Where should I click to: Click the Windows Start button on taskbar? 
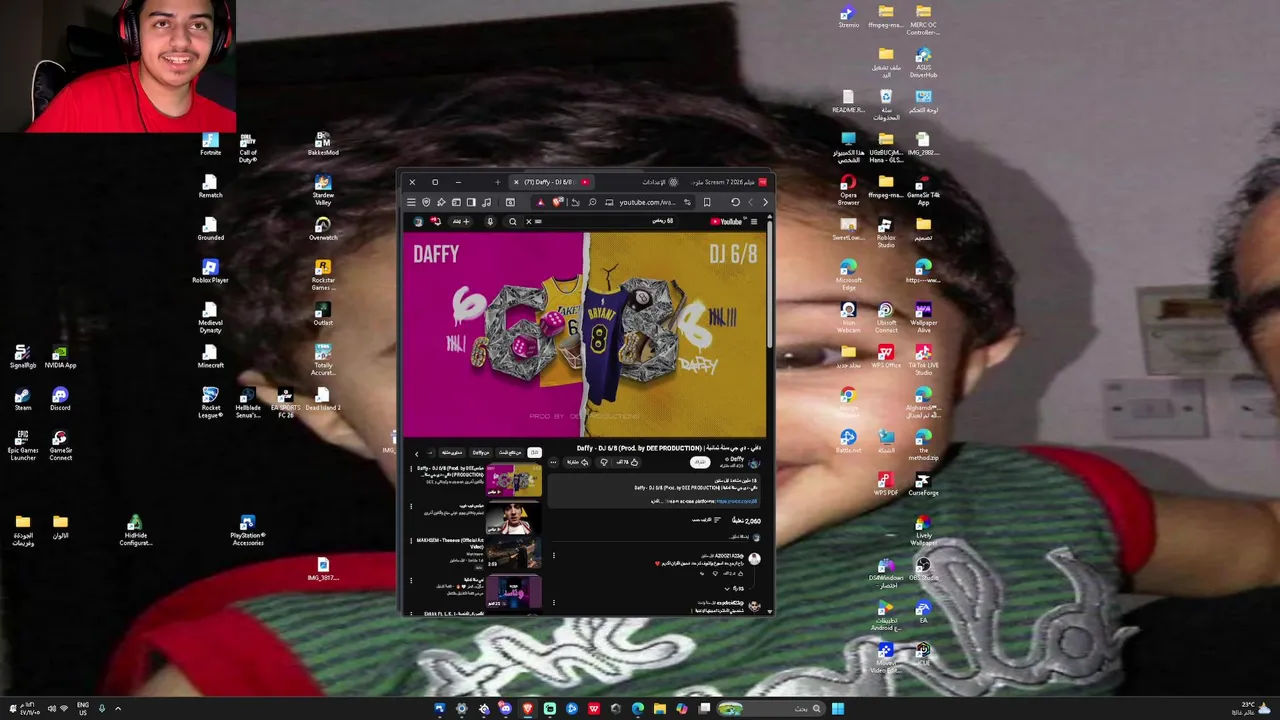838,709
